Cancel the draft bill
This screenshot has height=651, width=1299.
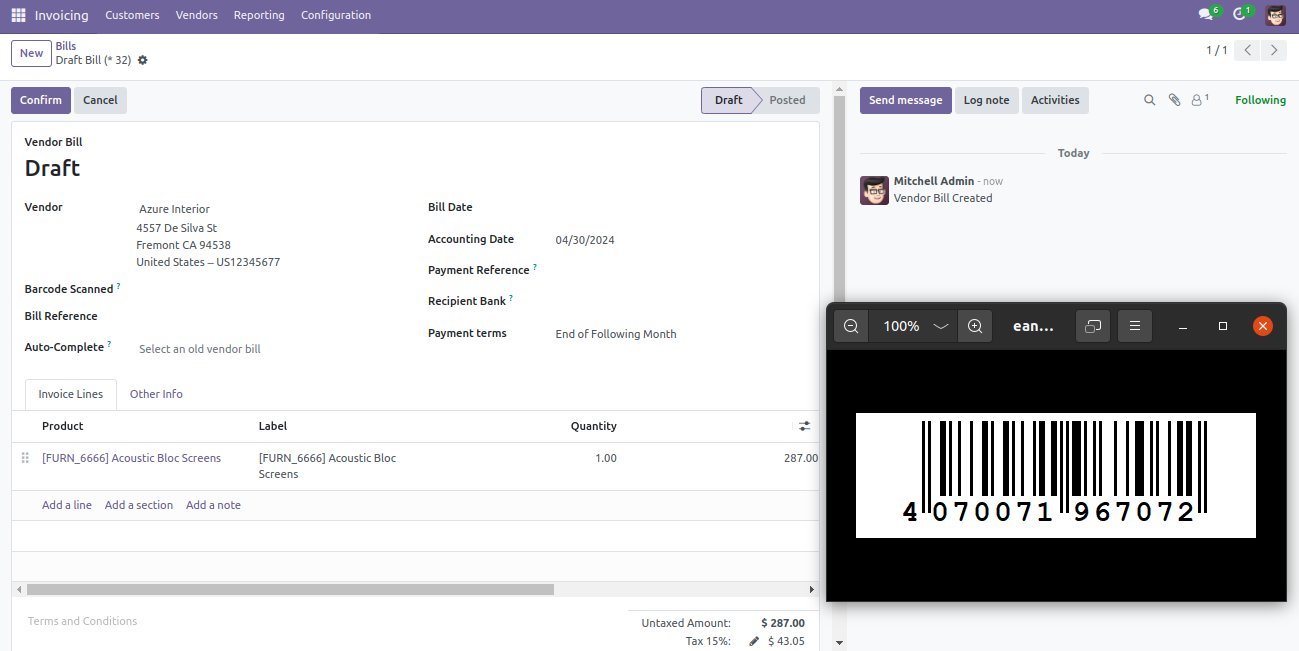coord(100,100)
